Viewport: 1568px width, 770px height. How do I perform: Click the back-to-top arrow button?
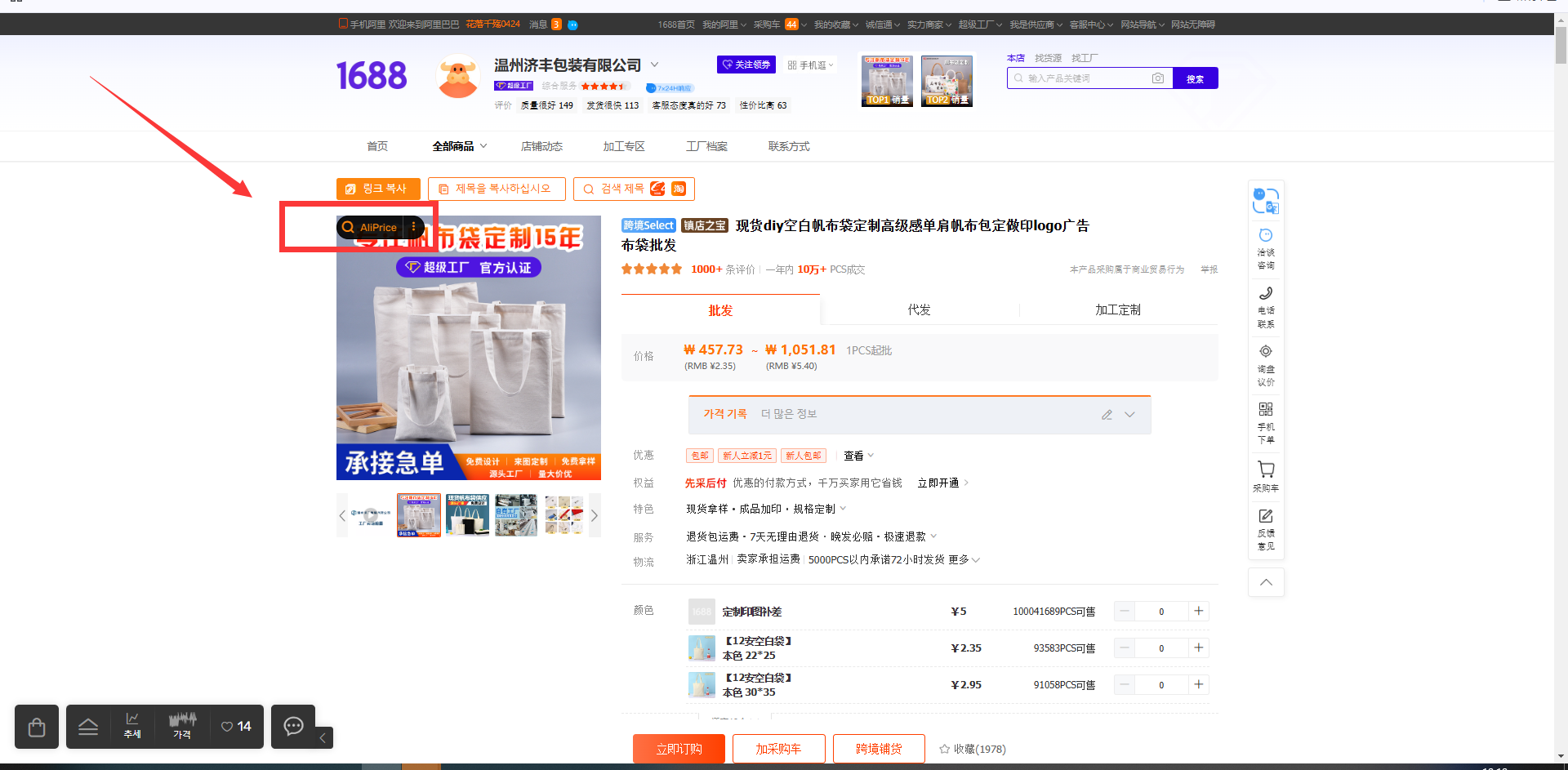[x=1266, y=582]
